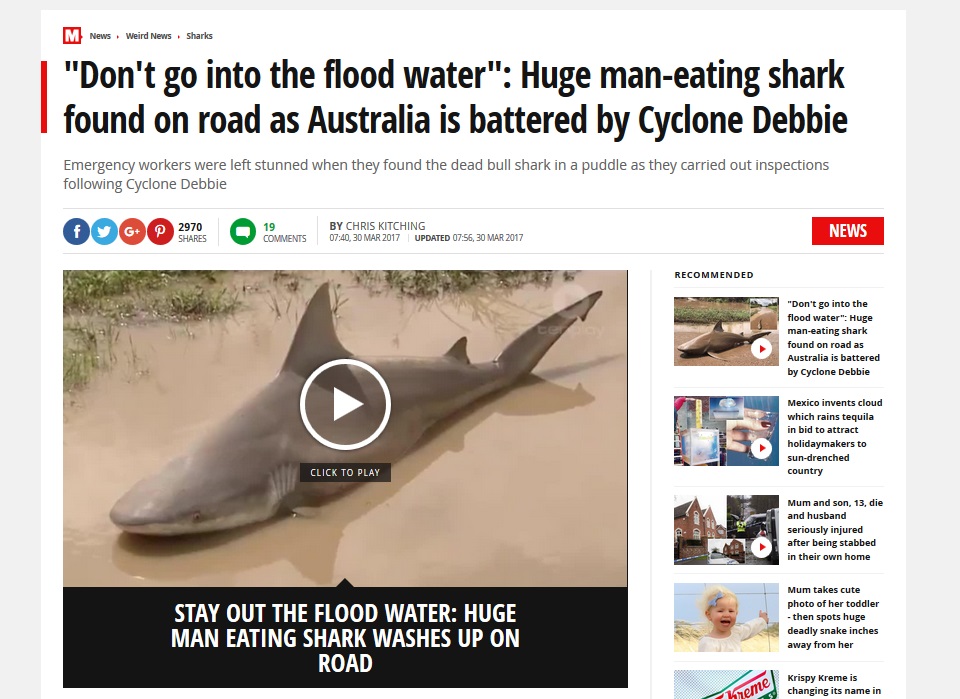The width and height of the screenshot is (960, 699).
Task: Open toddler and deadly snake article
Action: point(833,617)
